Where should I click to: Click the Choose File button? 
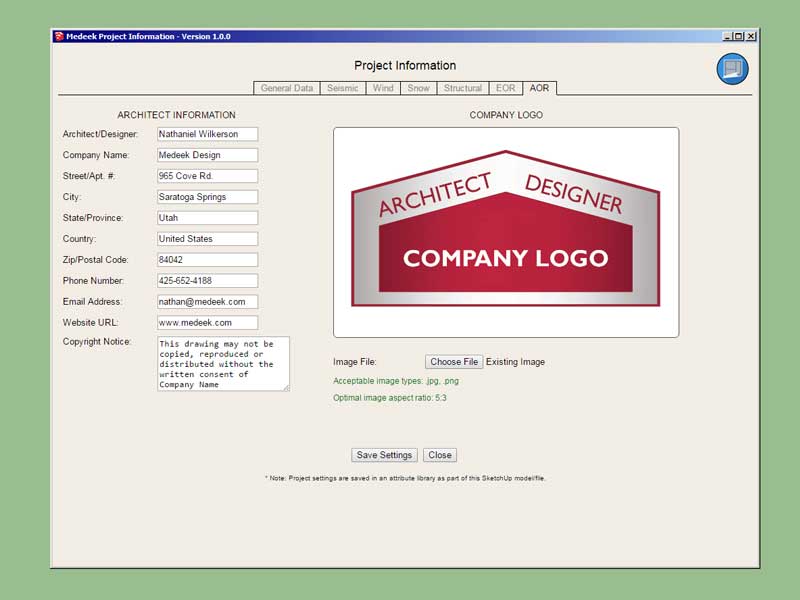pos(454,362)
